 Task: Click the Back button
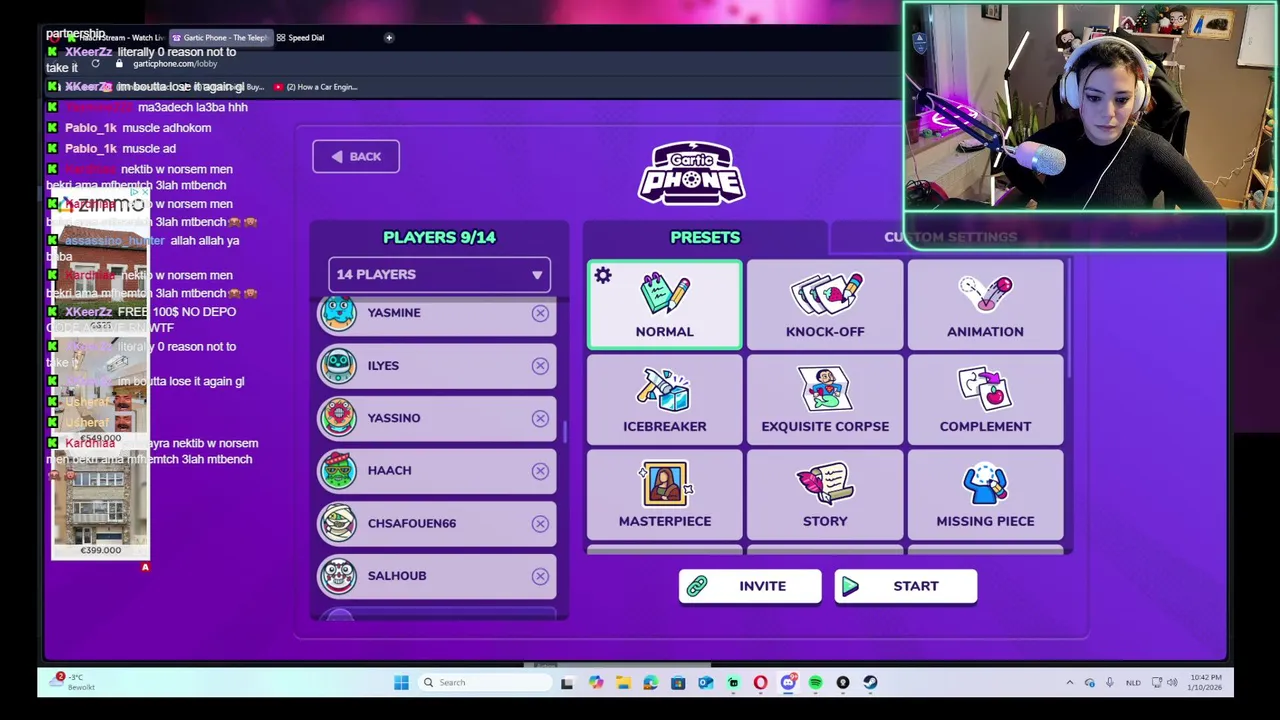[x=356, y=157]
